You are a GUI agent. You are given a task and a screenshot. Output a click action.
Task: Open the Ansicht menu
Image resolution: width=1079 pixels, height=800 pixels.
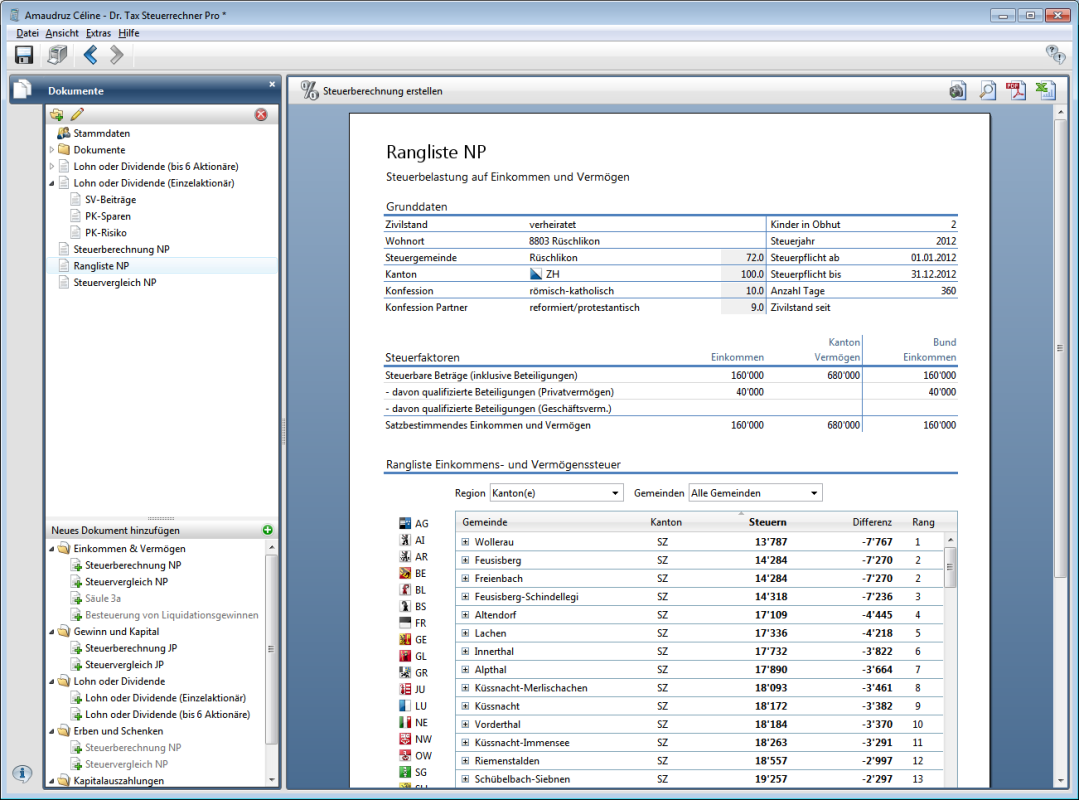click(62, 33)
